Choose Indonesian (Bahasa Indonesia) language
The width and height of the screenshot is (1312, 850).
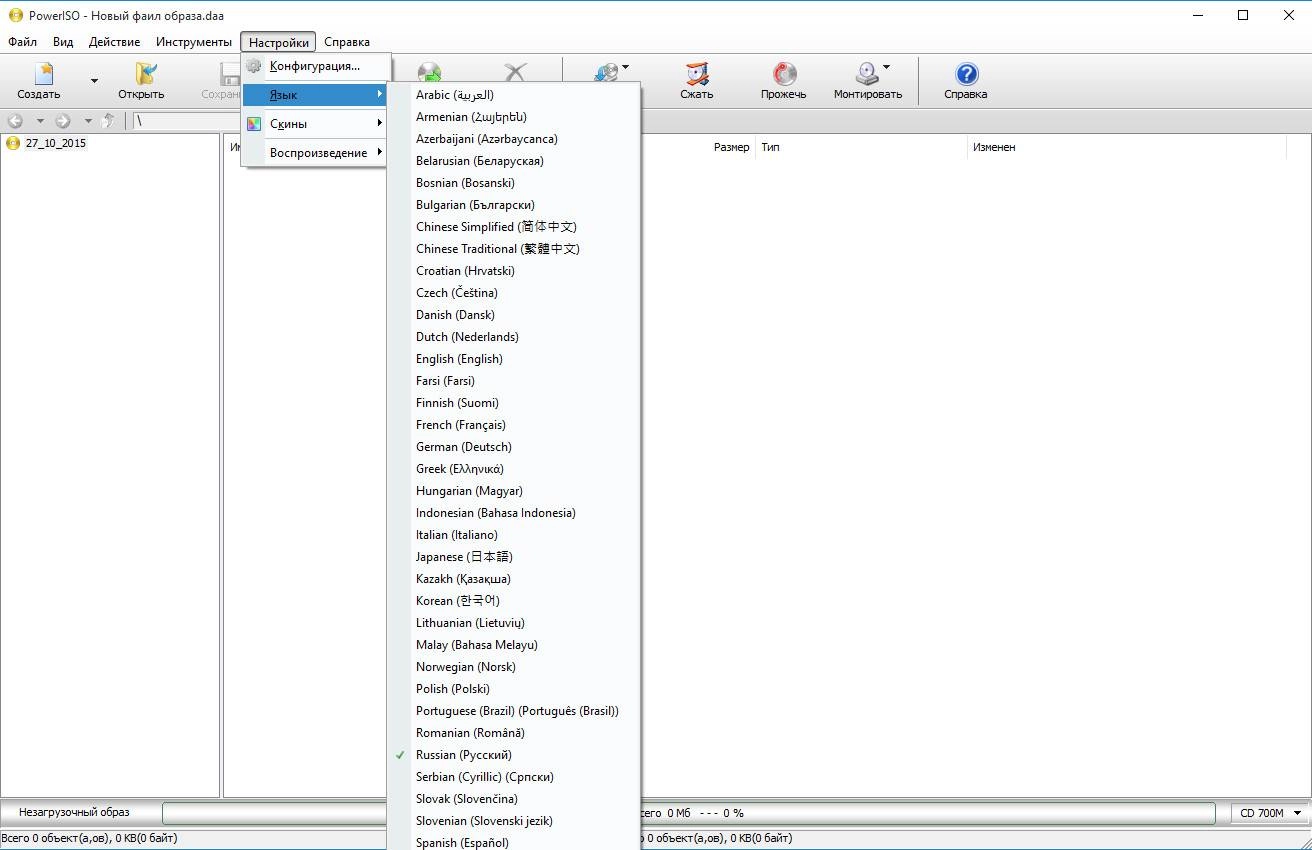point(513,513)
